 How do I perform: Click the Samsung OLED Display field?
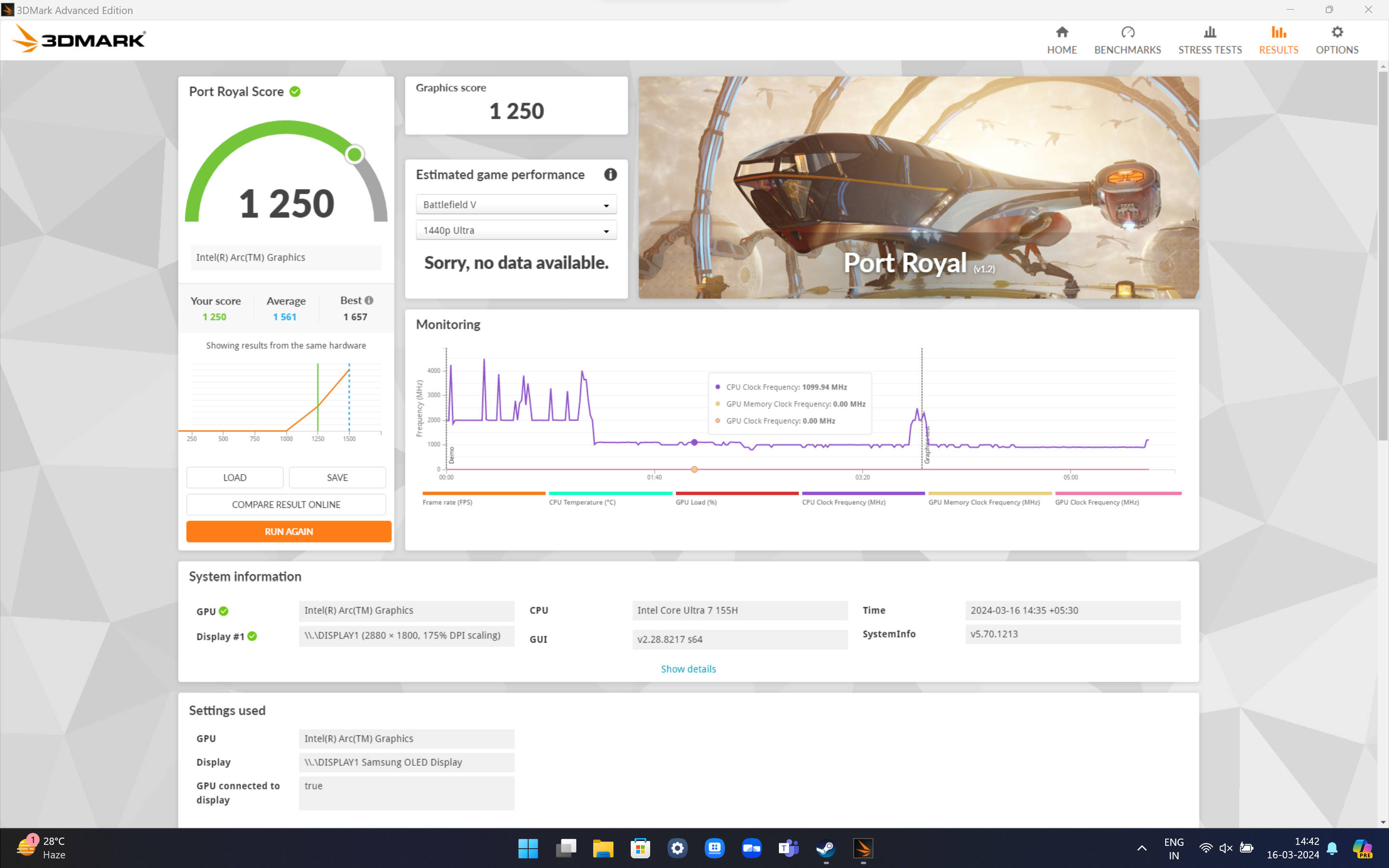point(407,762)
